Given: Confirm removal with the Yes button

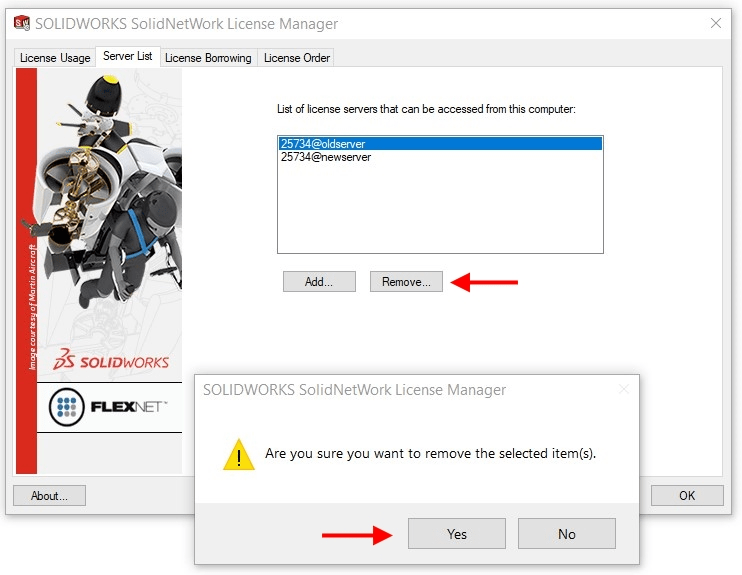Looking at the screenshot, I should tap(457, 534).
